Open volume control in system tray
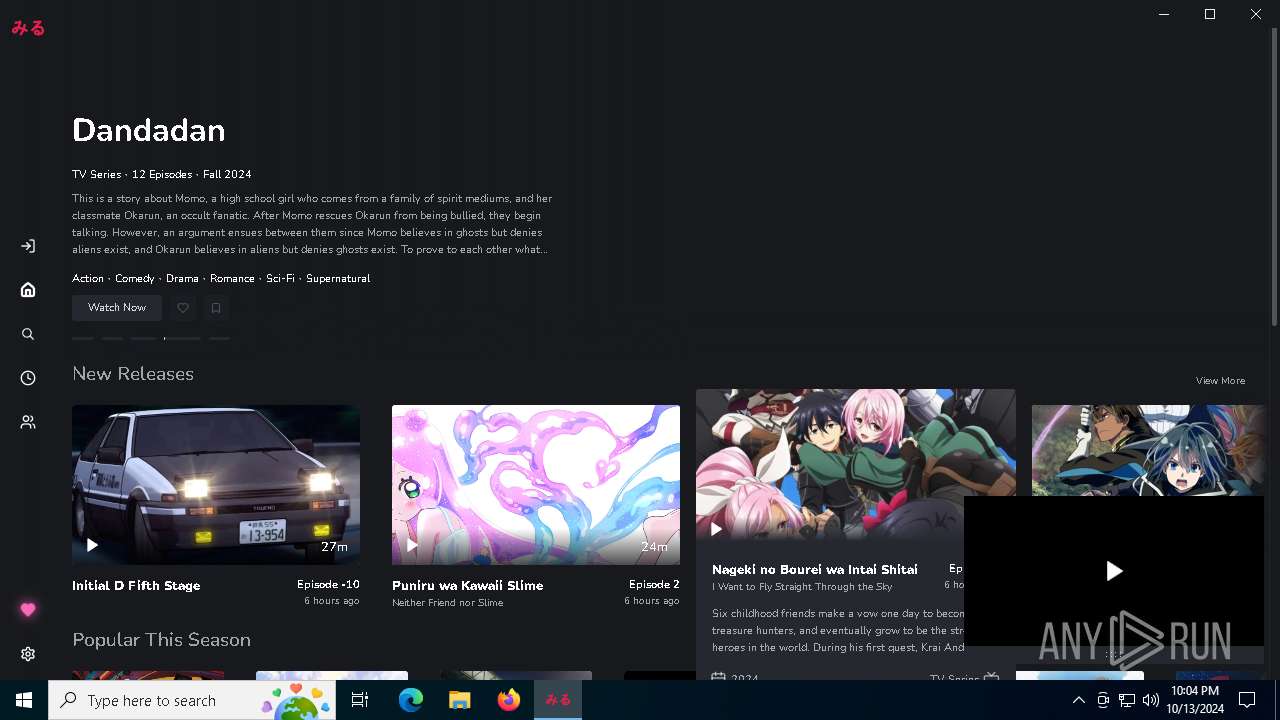 (x=1151, y=700)
